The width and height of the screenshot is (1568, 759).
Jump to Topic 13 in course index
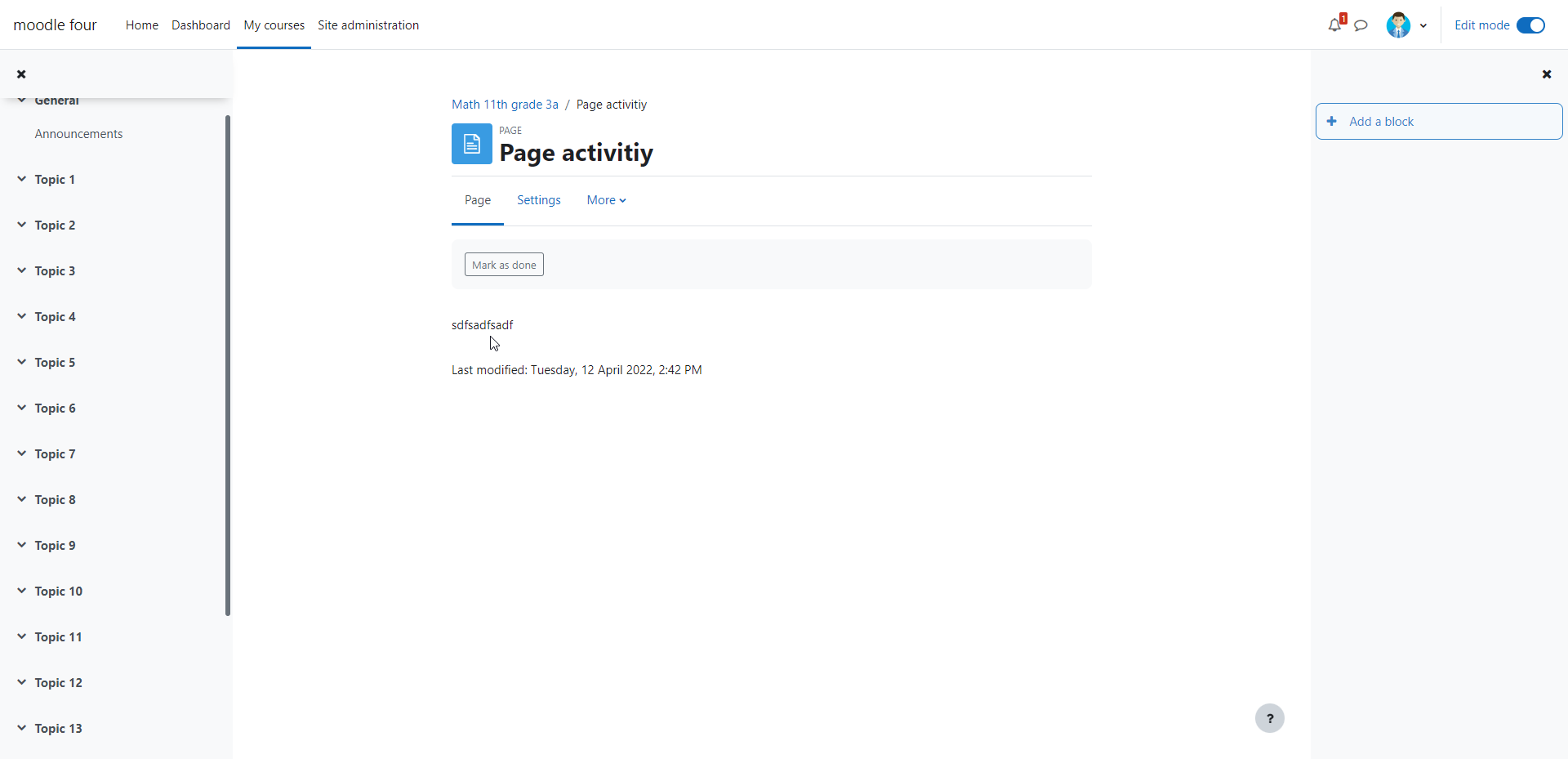coord(58,729)
